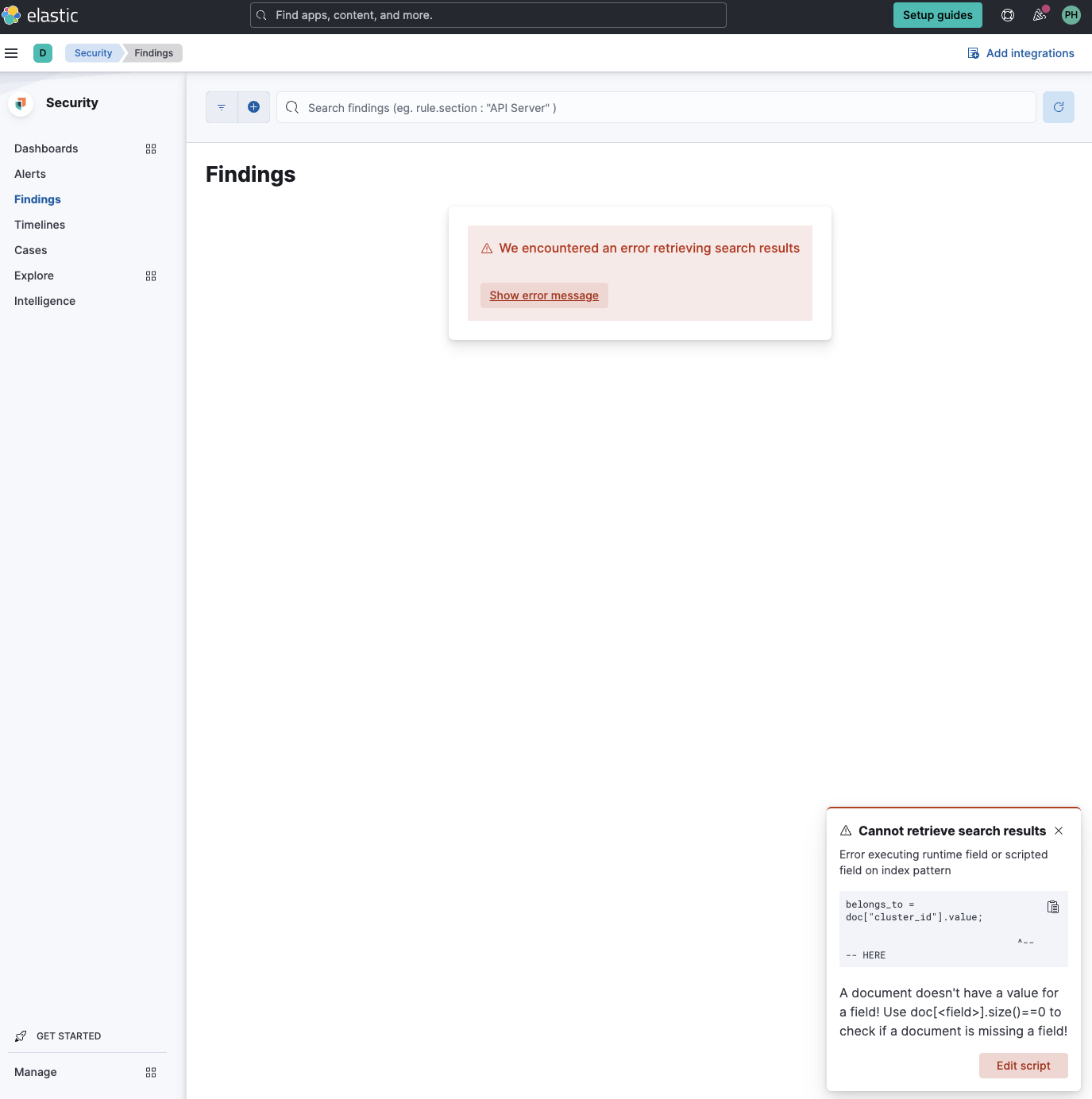Click the Add integrations icon
The height and width of the screenshot is (1099, 1092).
973,53
